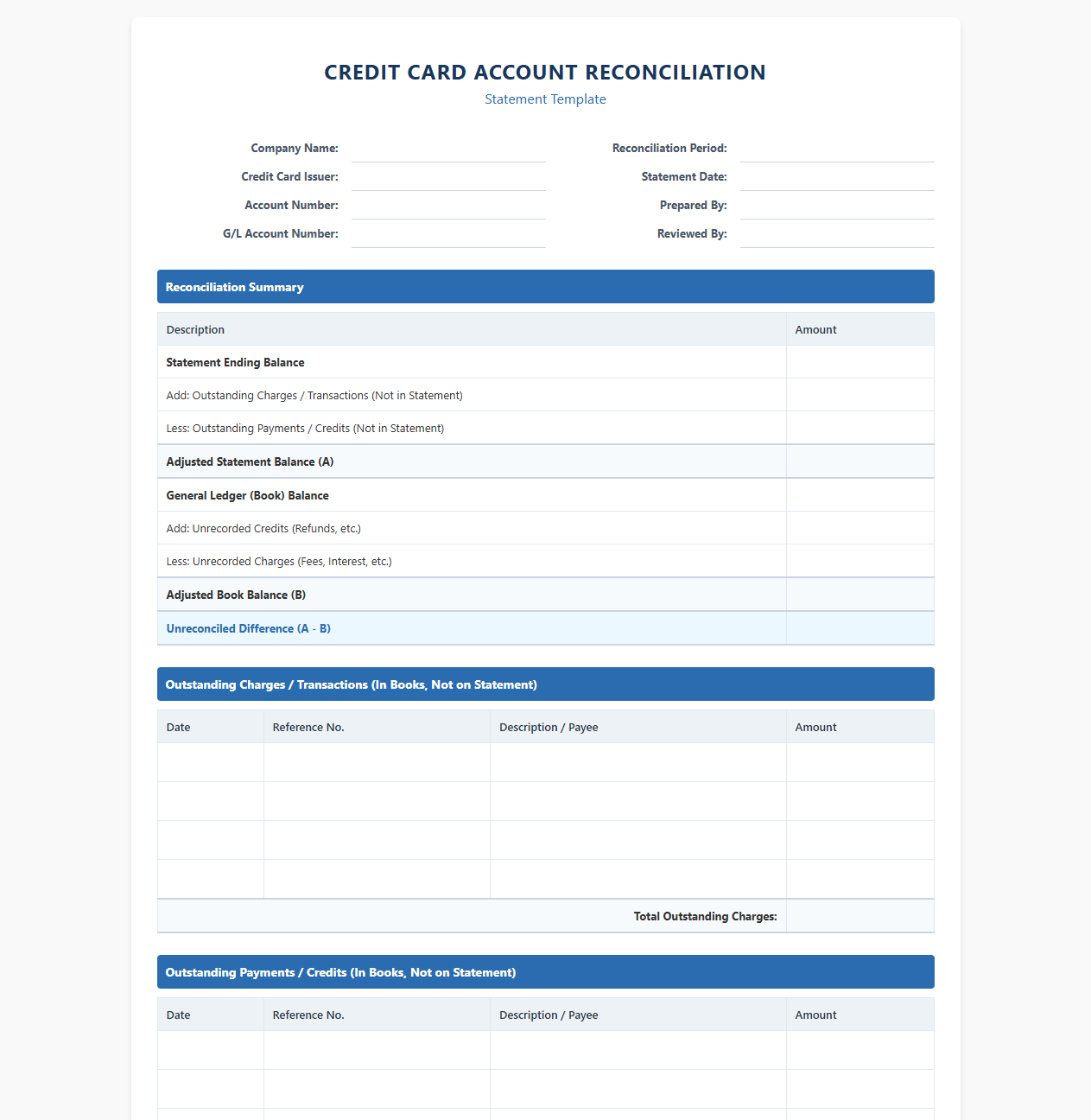Click the Reconciliation Period input field
Image resolution: width=1091 pixels, height=1120 pixels.
click(837, 149)
